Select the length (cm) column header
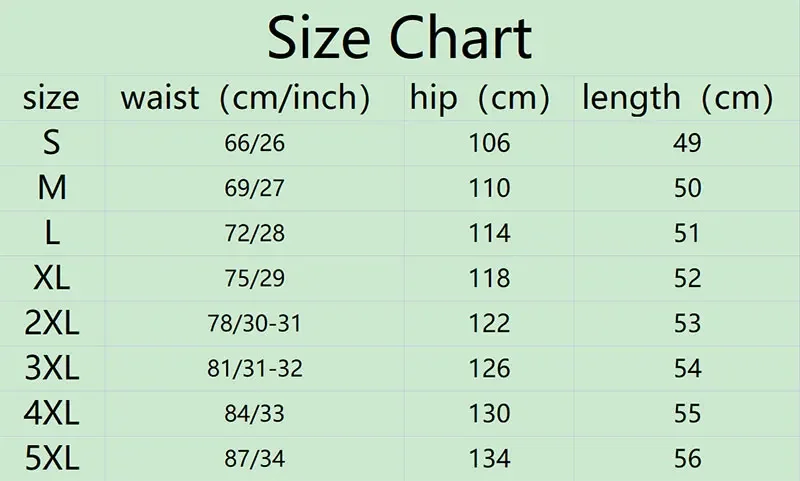This screenshot has height=481, width=800. (677, 98)
